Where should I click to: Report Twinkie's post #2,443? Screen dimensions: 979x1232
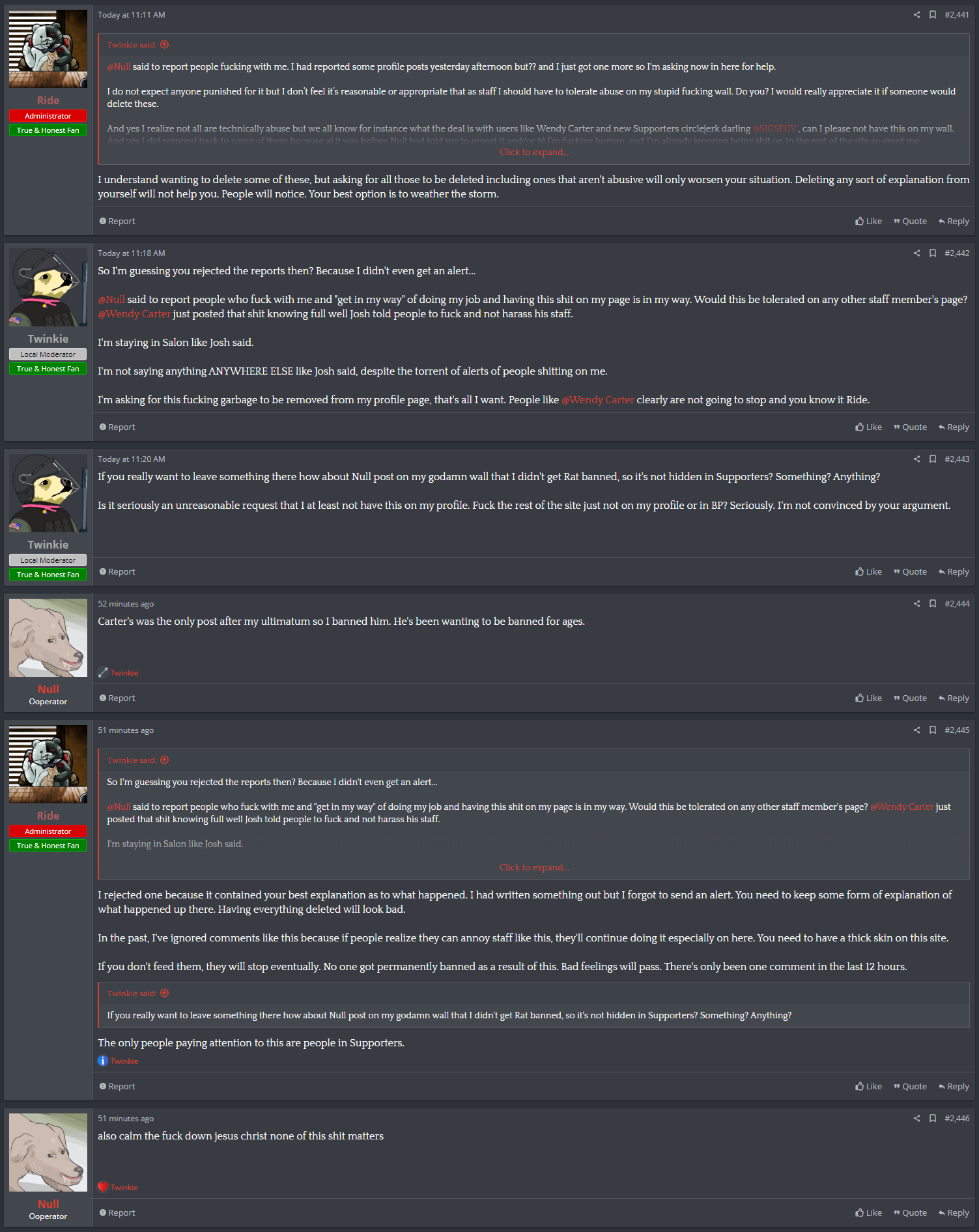117,572
